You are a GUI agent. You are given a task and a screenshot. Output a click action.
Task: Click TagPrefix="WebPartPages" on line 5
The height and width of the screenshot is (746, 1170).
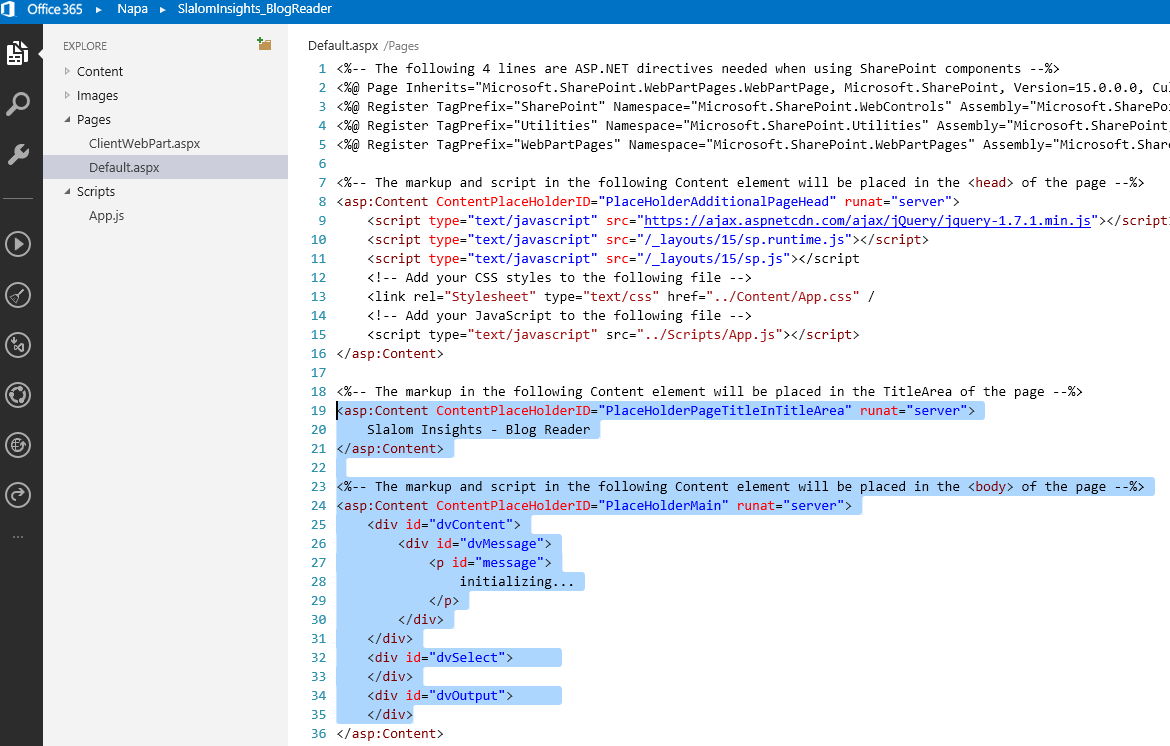click(528, 145)
